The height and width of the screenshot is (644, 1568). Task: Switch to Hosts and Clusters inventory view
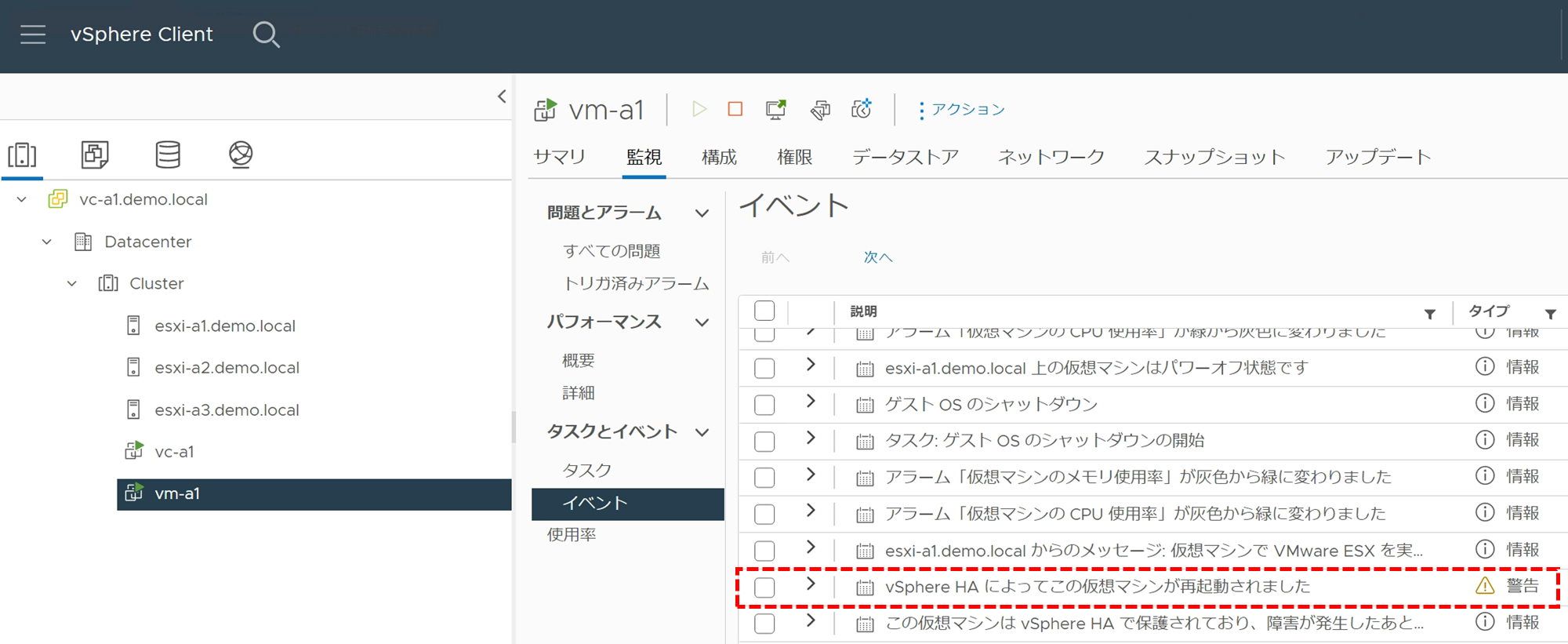[22, 155]
